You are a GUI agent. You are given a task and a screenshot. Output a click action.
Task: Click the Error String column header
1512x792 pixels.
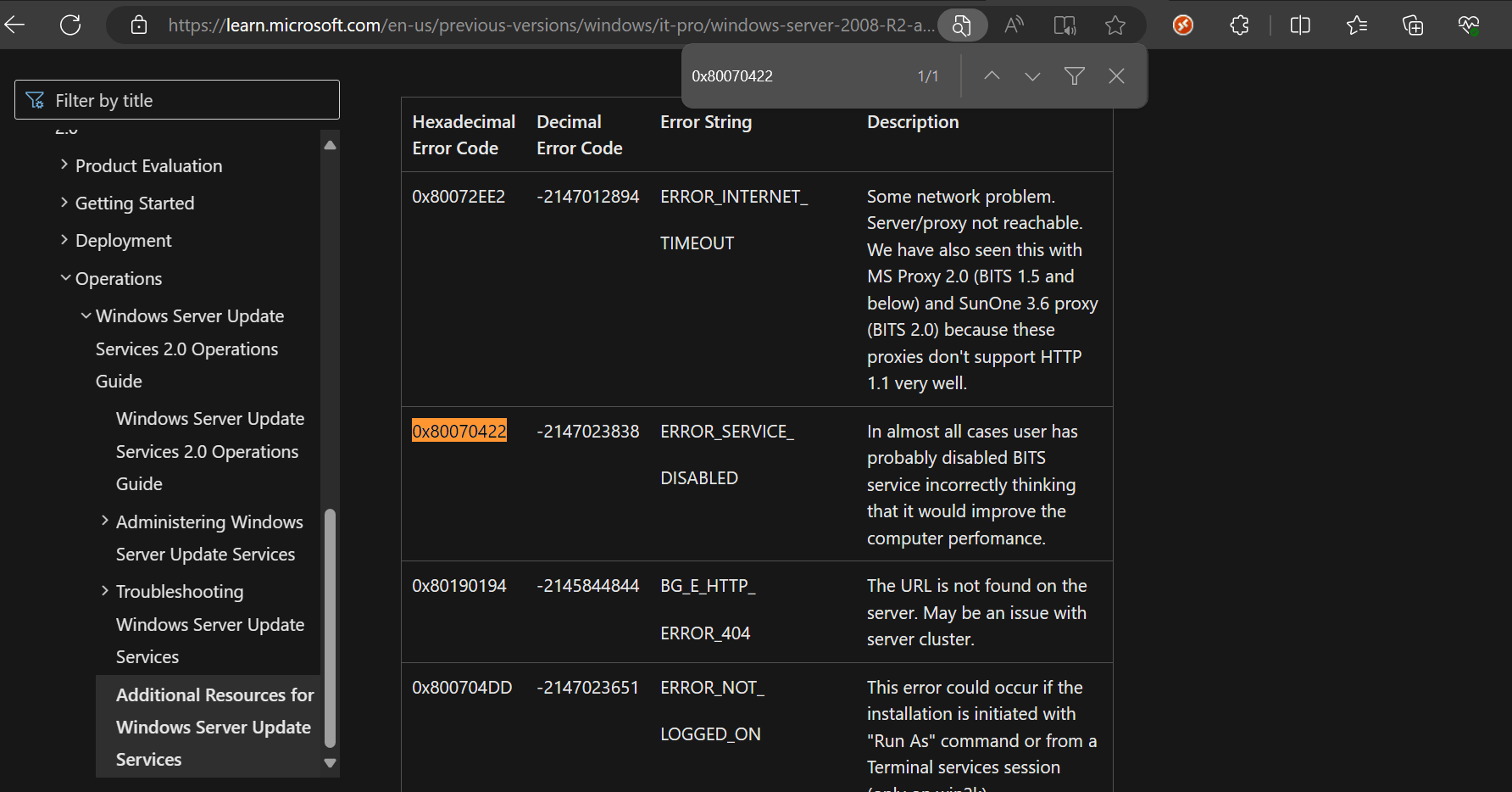point(706,122)
